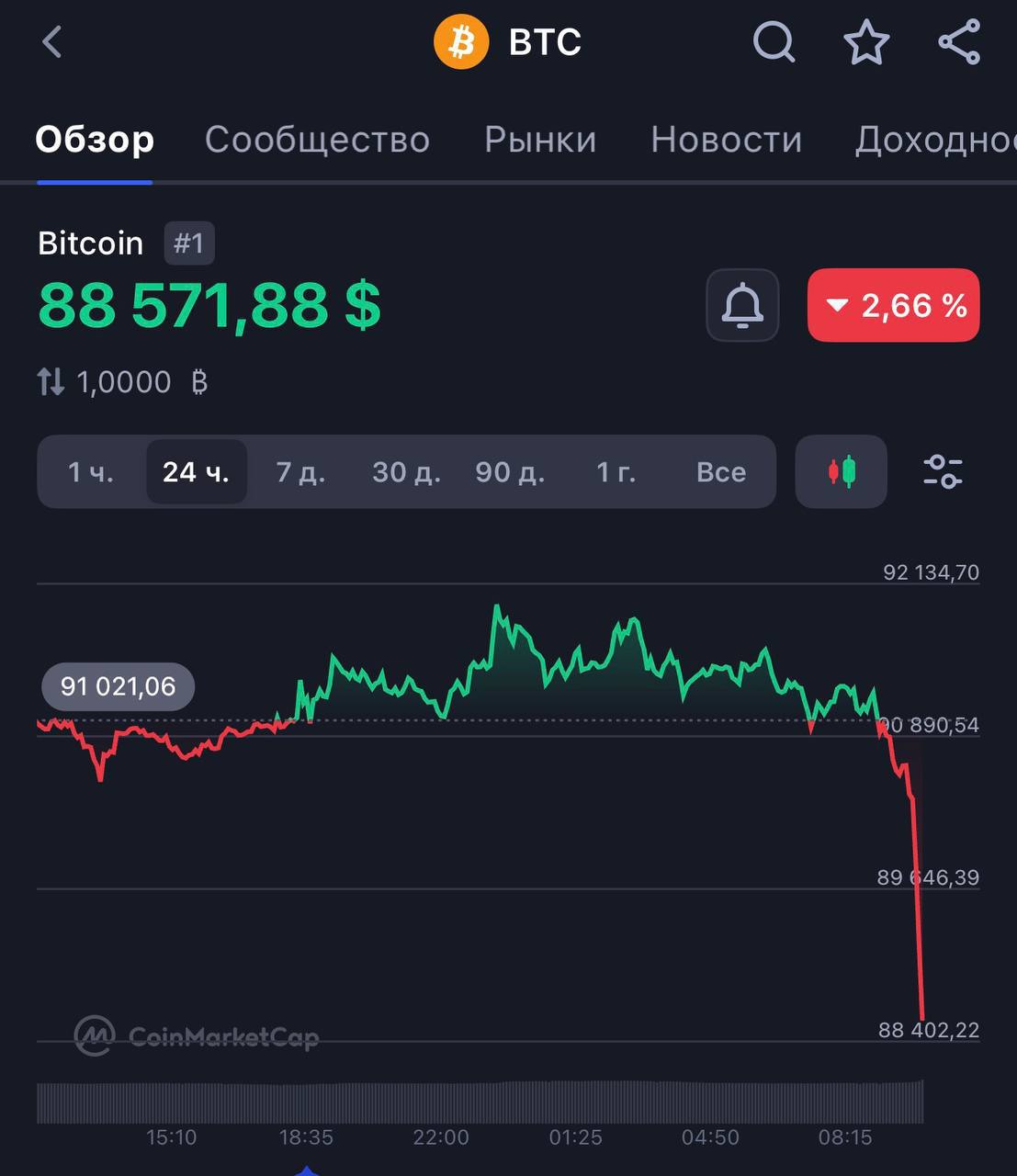Tap the currency swap arrows icon

[x=51, y=381]
